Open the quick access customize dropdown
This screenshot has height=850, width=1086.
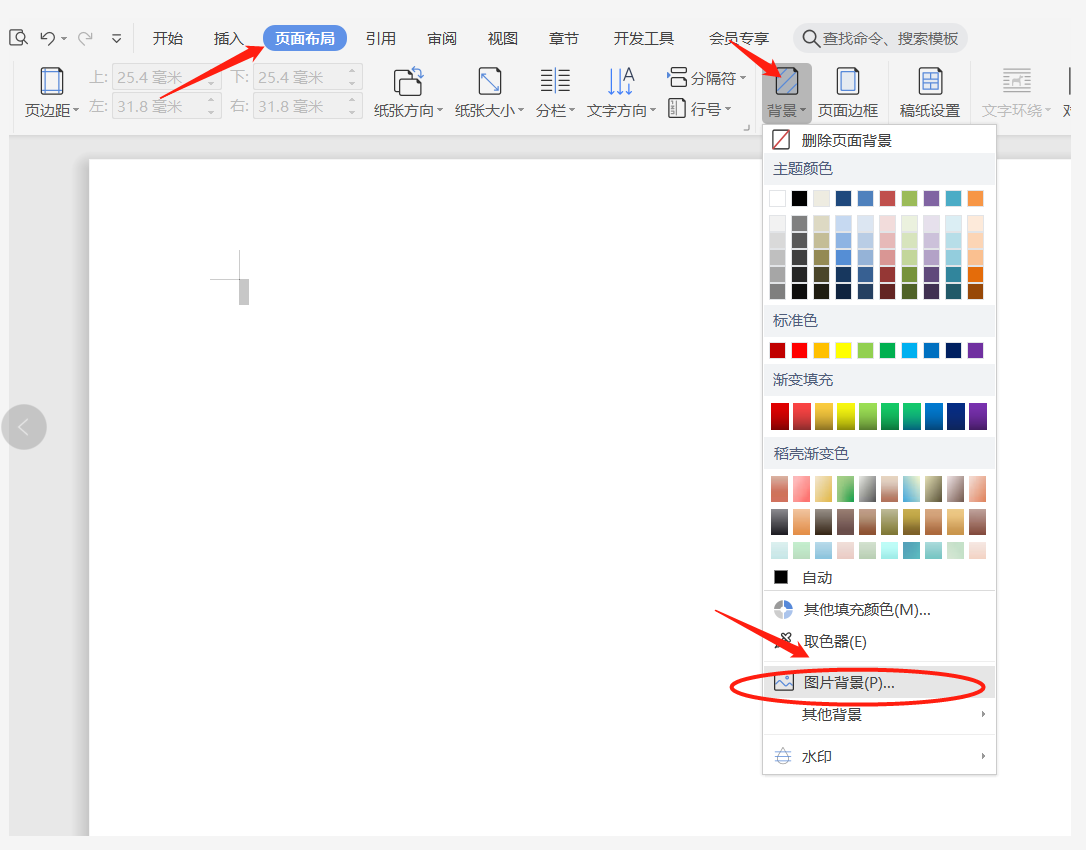coord(116,39)
